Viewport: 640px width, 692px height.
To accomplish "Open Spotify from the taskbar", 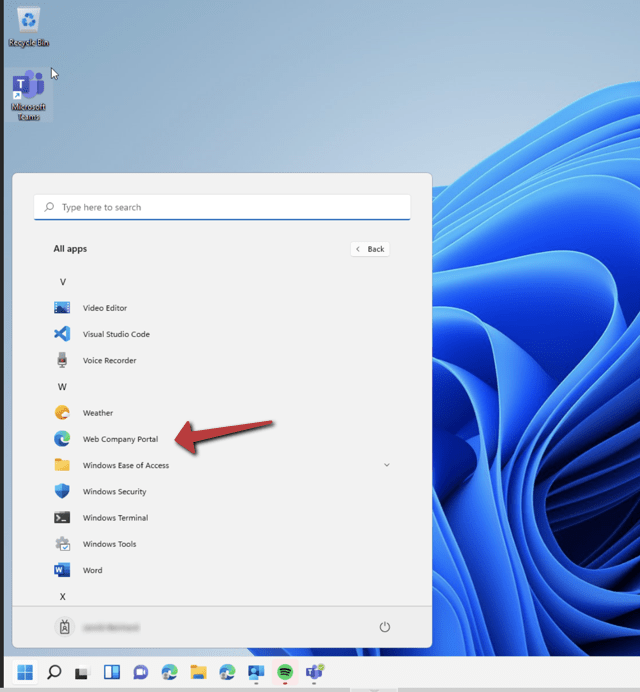I will pos(285,672).
